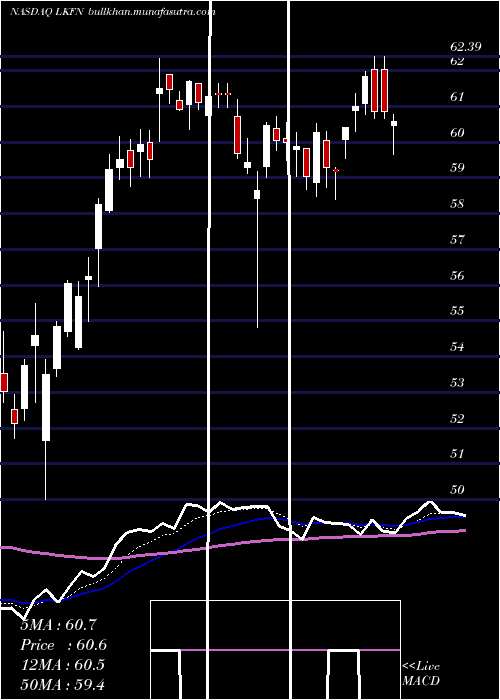Click the last candlestick on the right
This screenshot has height=700, width=500.
(x=394, y=134)
